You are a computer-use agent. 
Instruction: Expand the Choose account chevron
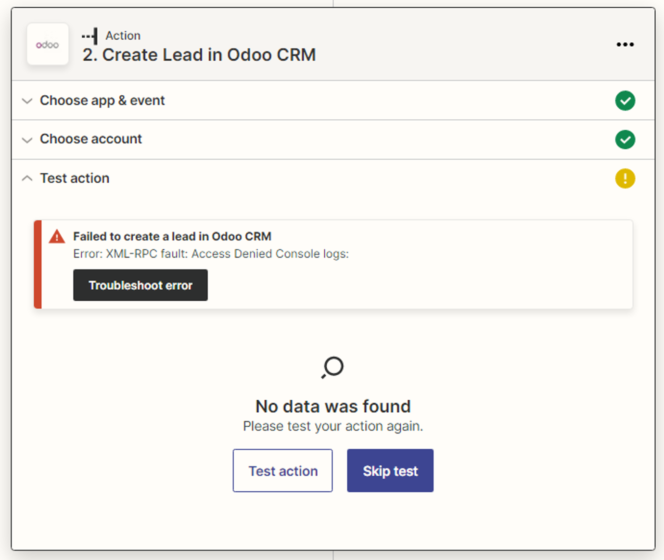coord(27,140)
